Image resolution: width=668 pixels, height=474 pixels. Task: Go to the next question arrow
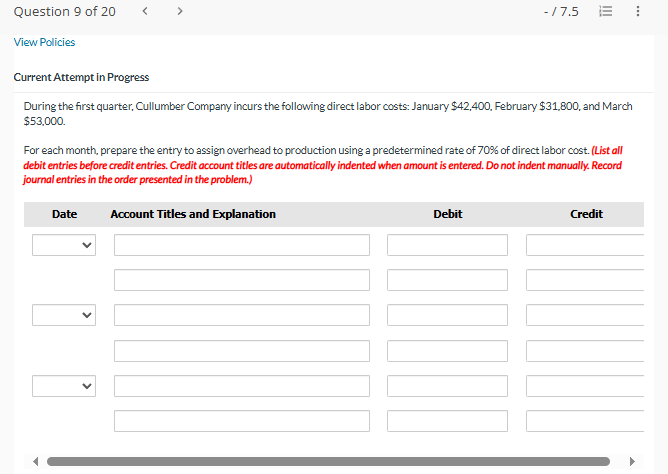tap(180, 11)
